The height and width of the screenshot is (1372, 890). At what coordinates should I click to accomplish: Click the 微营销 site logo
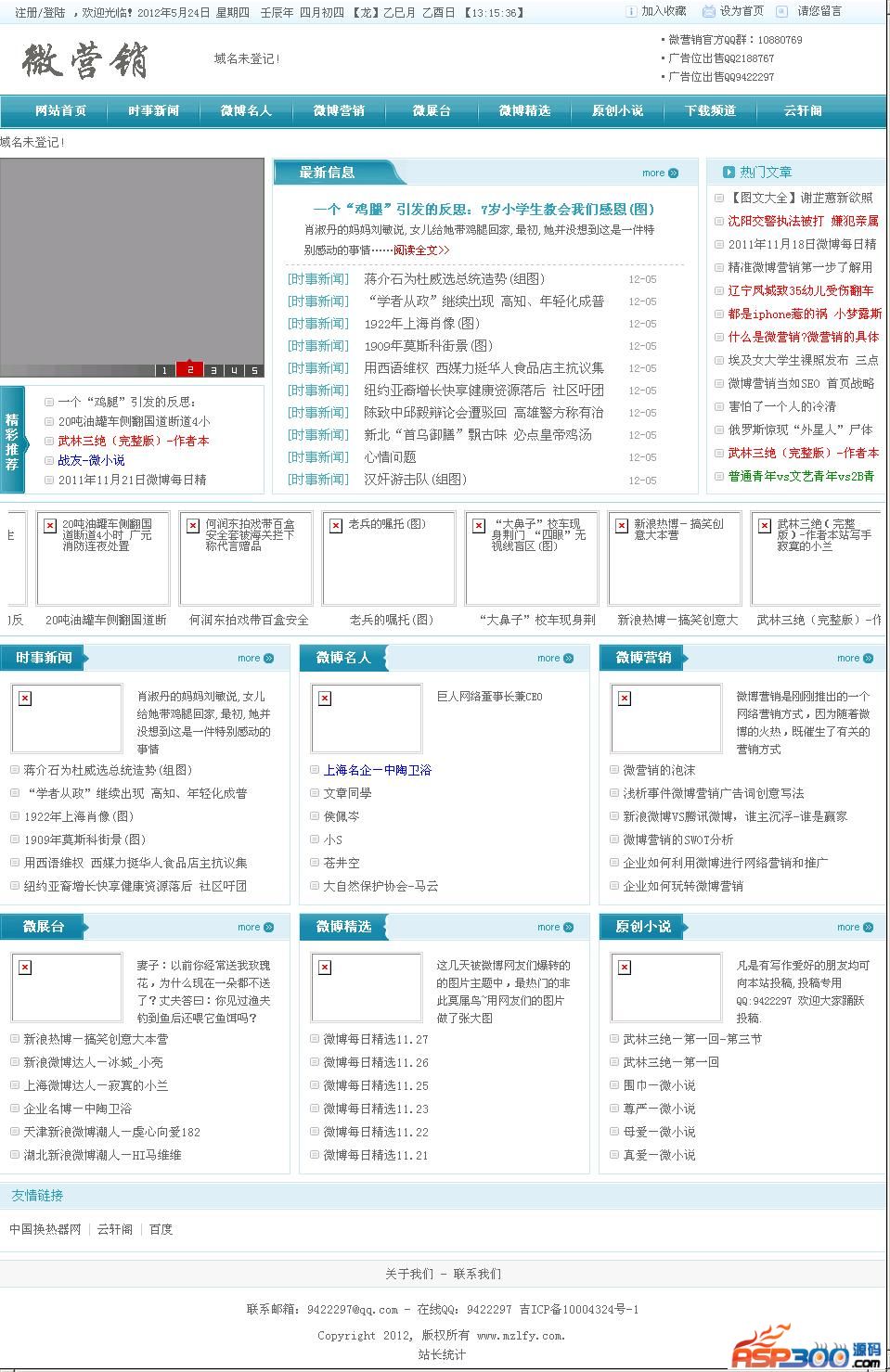(85, 61)
